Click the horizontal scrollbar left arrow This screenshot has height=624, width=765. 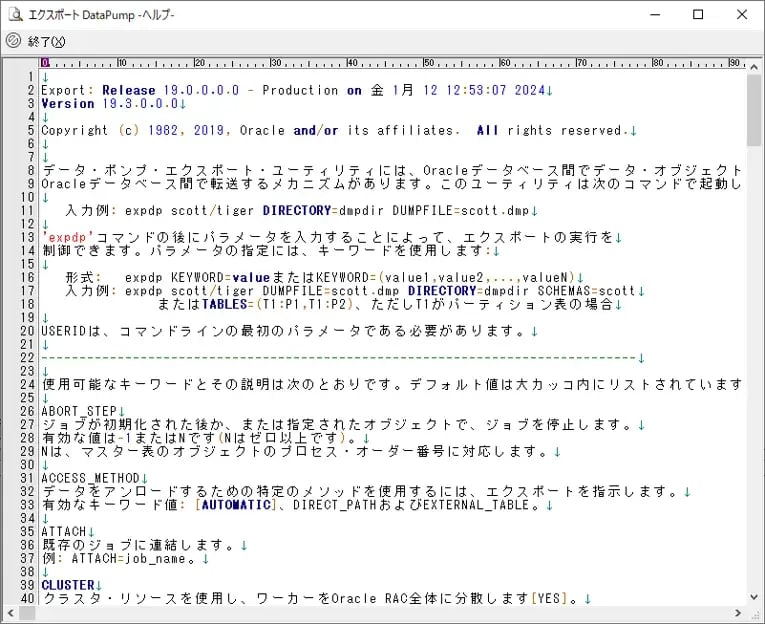point(9,614)
